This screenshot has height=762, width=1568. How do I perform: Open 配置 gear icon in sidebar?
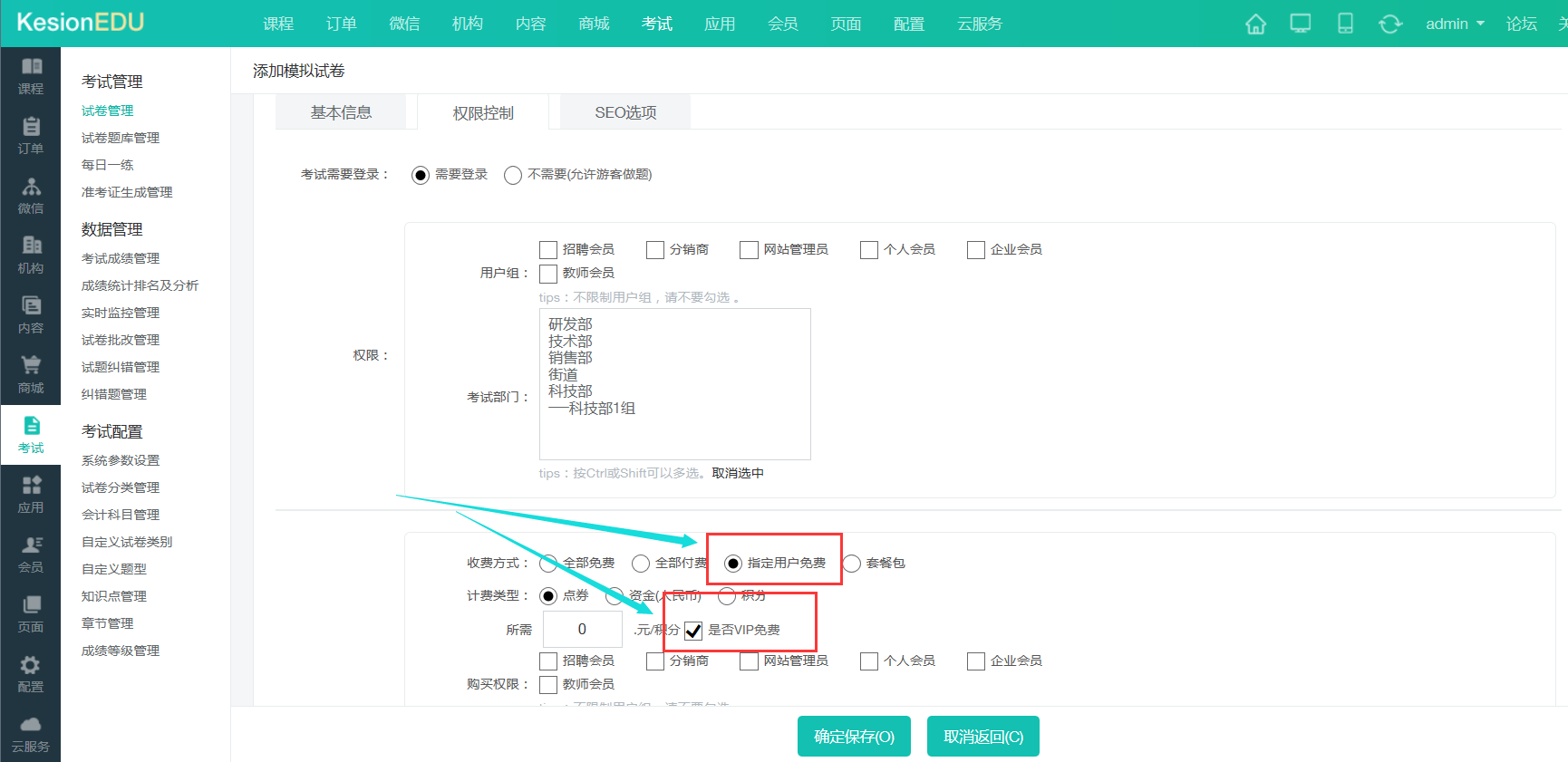(31, 674)
